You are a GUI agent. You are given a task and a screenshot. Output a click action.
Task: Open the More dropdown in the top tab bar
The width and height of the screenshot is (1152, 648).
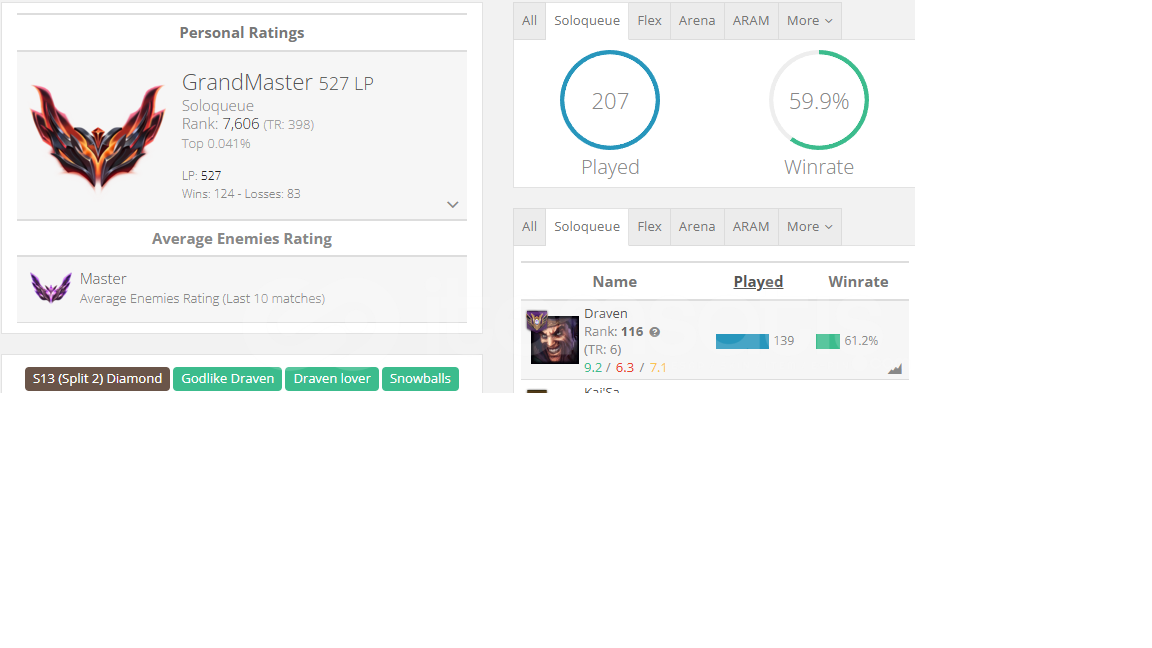point(810,21)
